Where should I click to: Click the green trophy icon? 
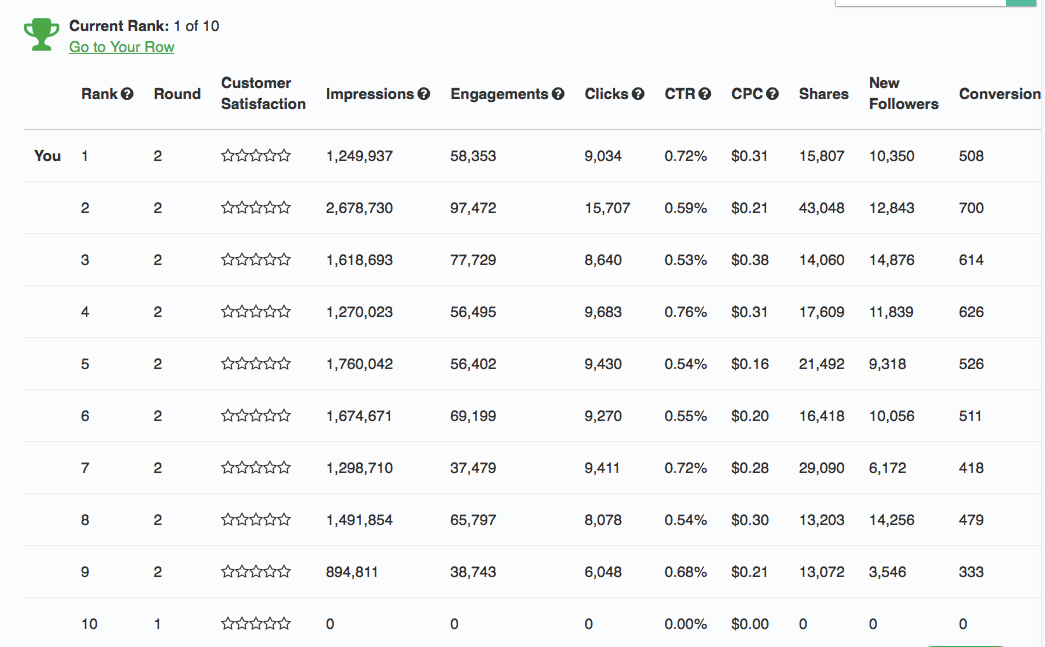(x=41, y=36)
